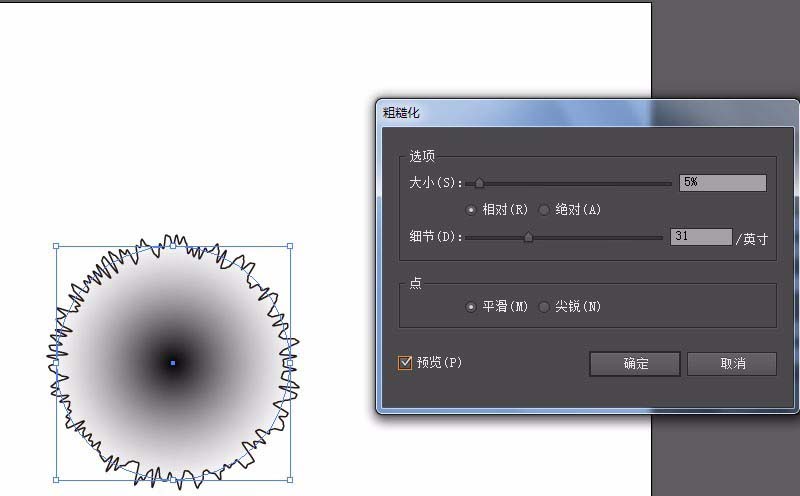Click the top-left bounding box handle
The height and width of the screenshot is (496, 800).
coord(56,246)
